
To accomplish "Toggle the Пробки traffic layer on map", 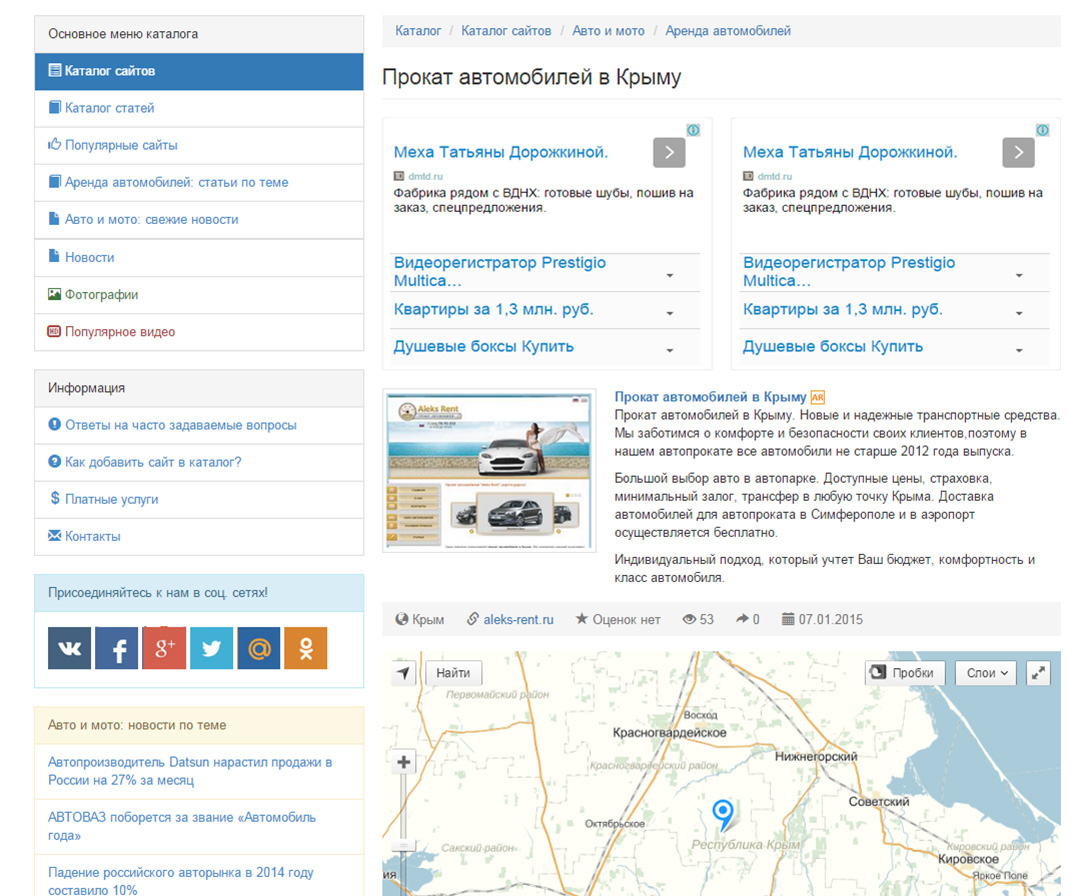I will [905, 673].
